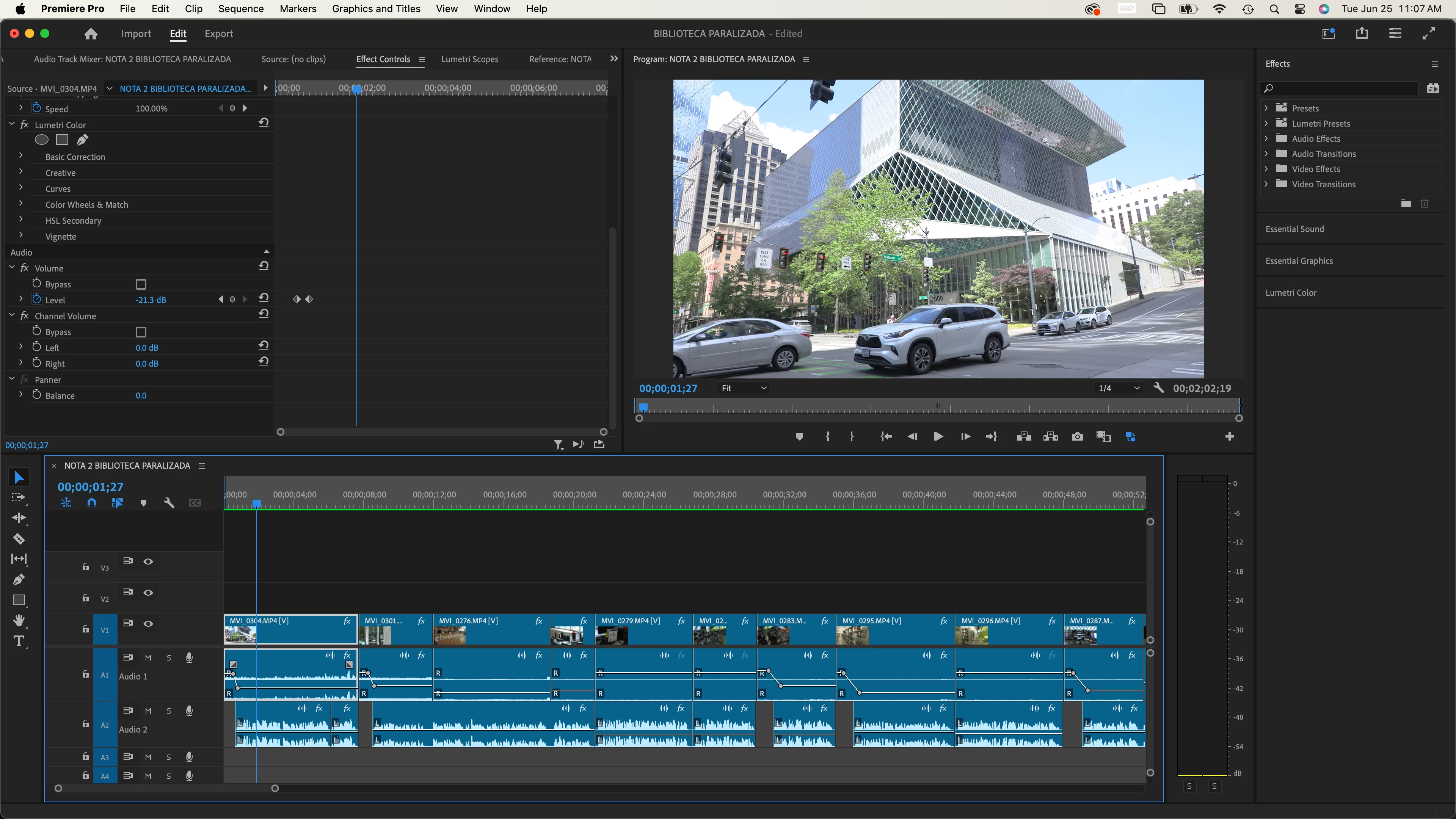Screen dimensions: 1456x819
Task: Select the Type tool in toolbar
Action: [19, 641]
